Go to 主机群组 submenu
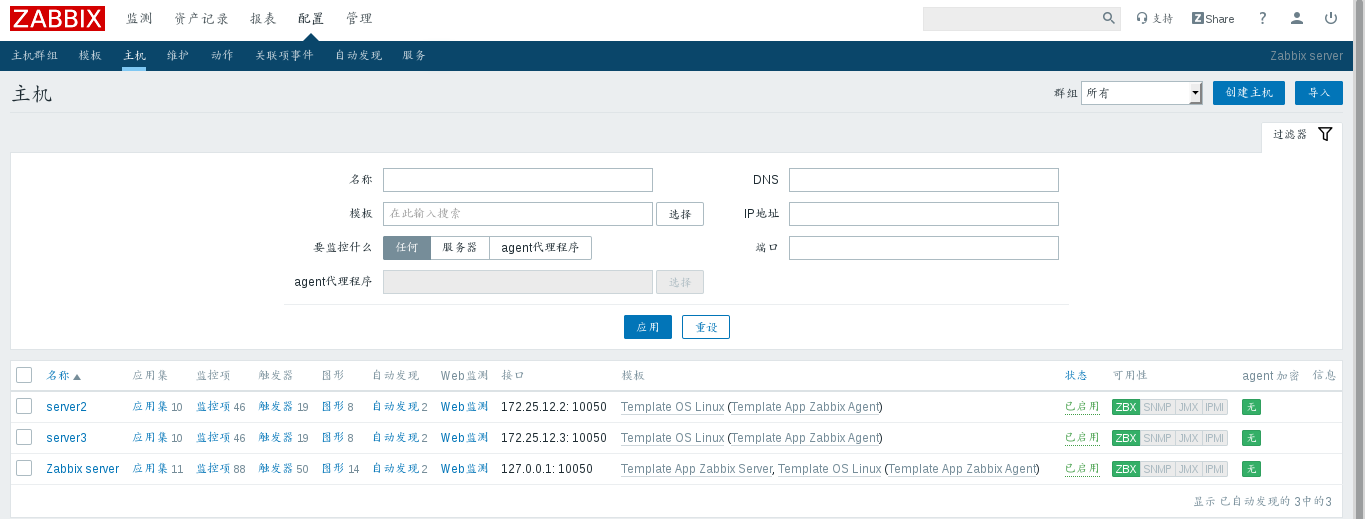 pyautogui.click(x=35, y=56)
